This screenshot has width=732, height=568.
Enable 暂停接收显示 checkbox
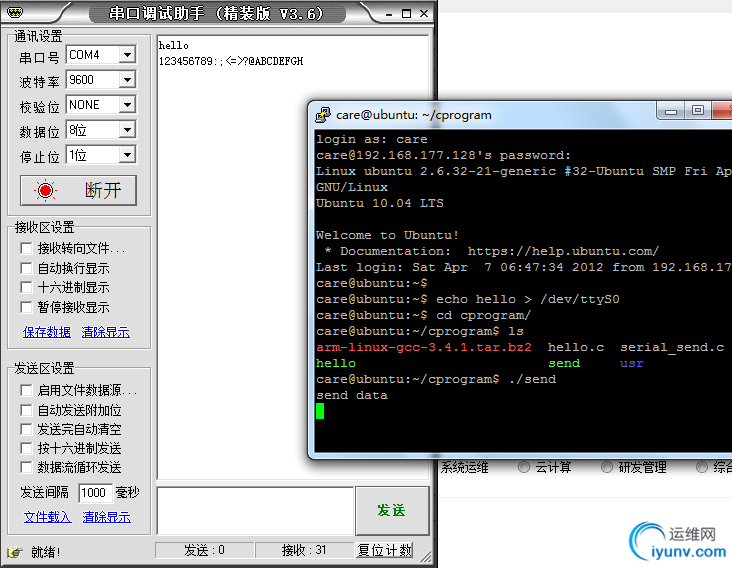click(26, 307)
